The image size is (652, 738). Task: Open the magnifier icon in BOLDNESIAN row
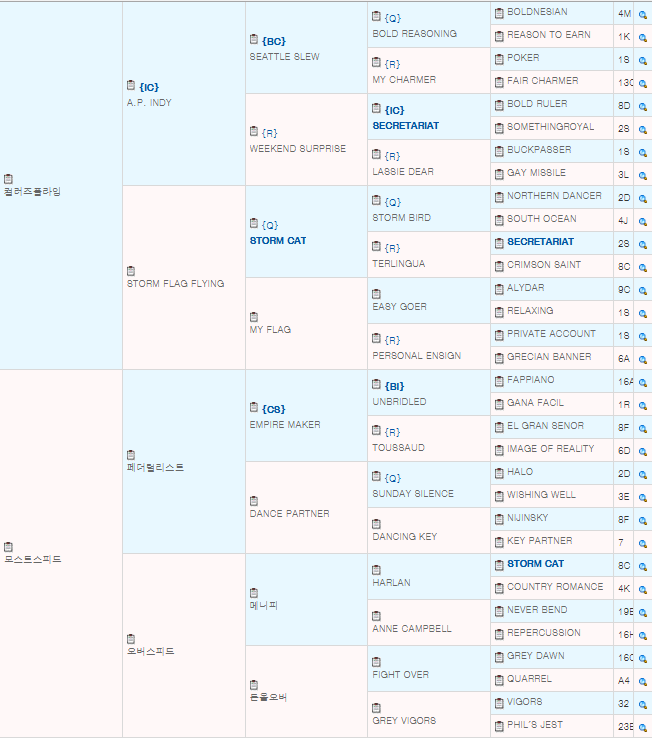point(643,15)
